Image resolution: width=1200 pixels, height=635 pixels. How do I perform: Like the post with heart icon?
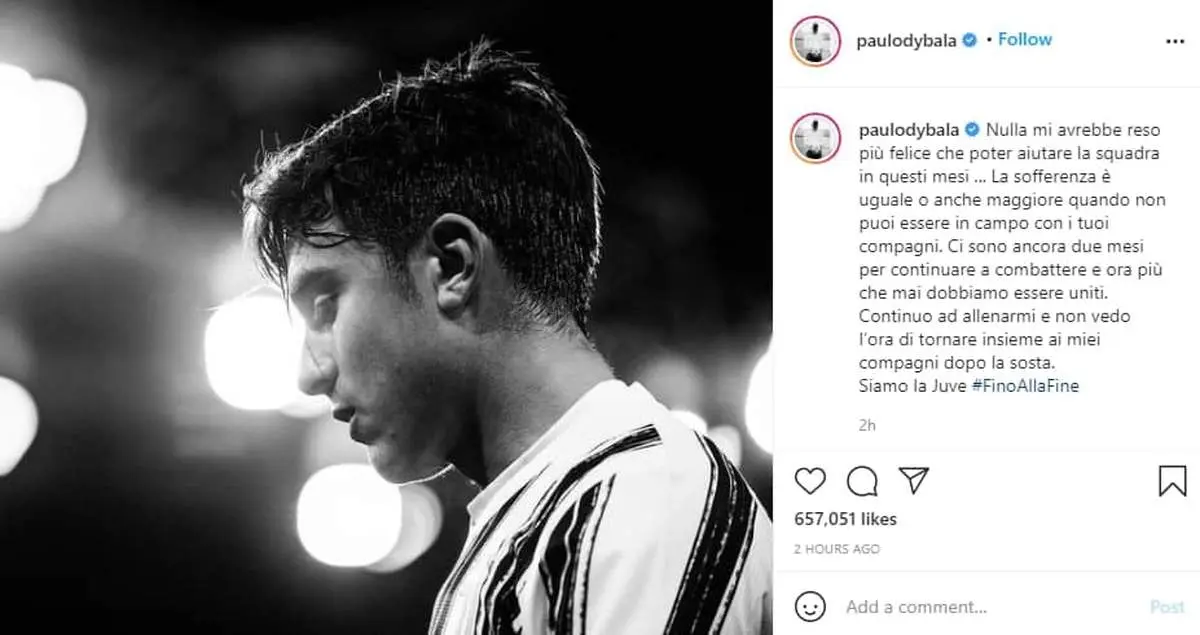(810, 481)
